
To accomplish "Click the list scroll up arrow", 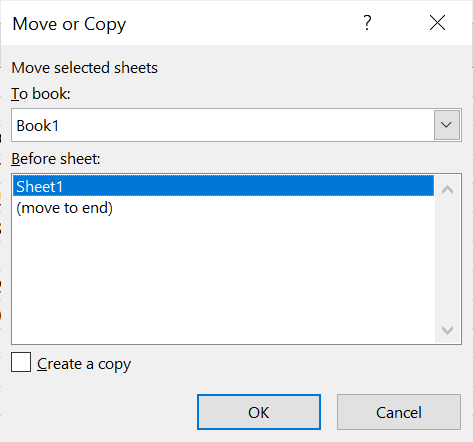I will (447, 190).
